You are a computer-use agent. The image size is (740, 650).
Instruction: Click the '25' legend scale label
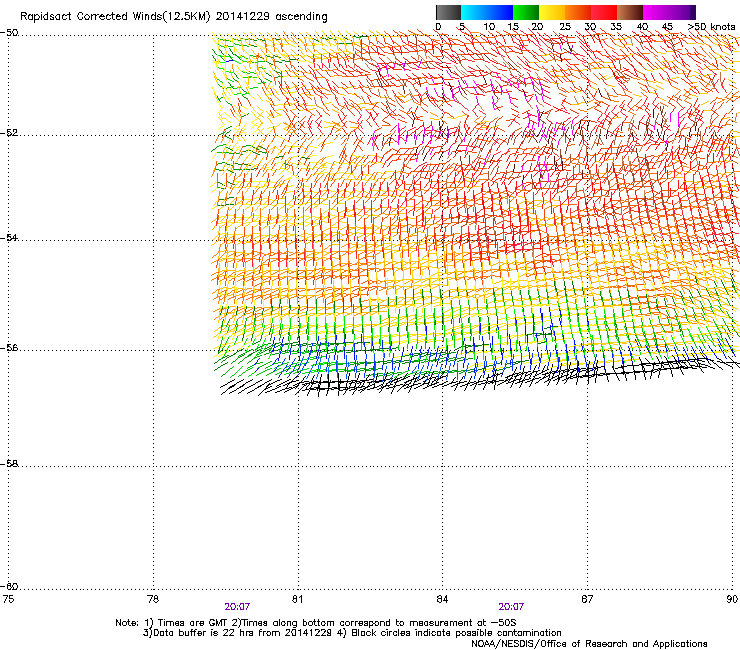565,27
